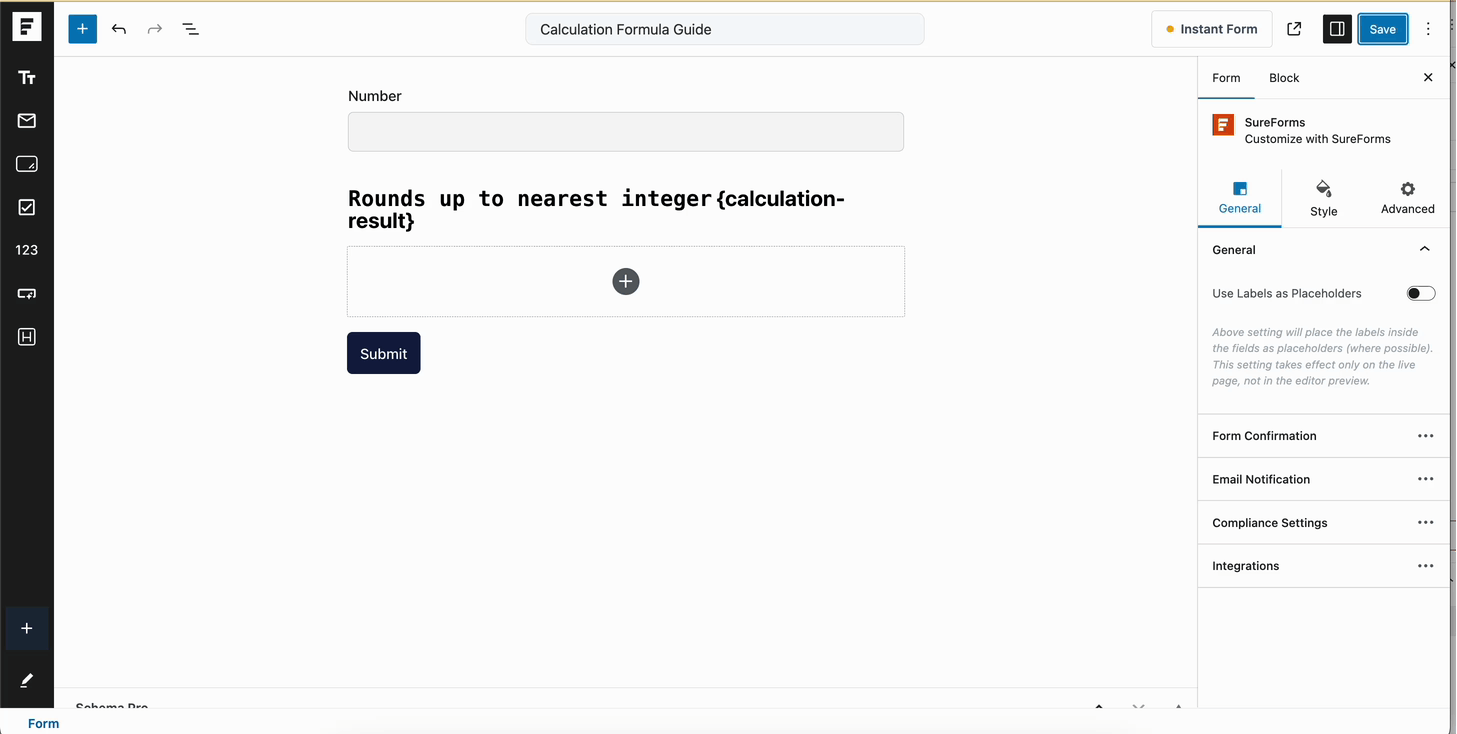The width and height of the screenshot is (1457, 734).
Task: Enable Use Labels as Placeholders
Action: click(x=1419, y=293)
